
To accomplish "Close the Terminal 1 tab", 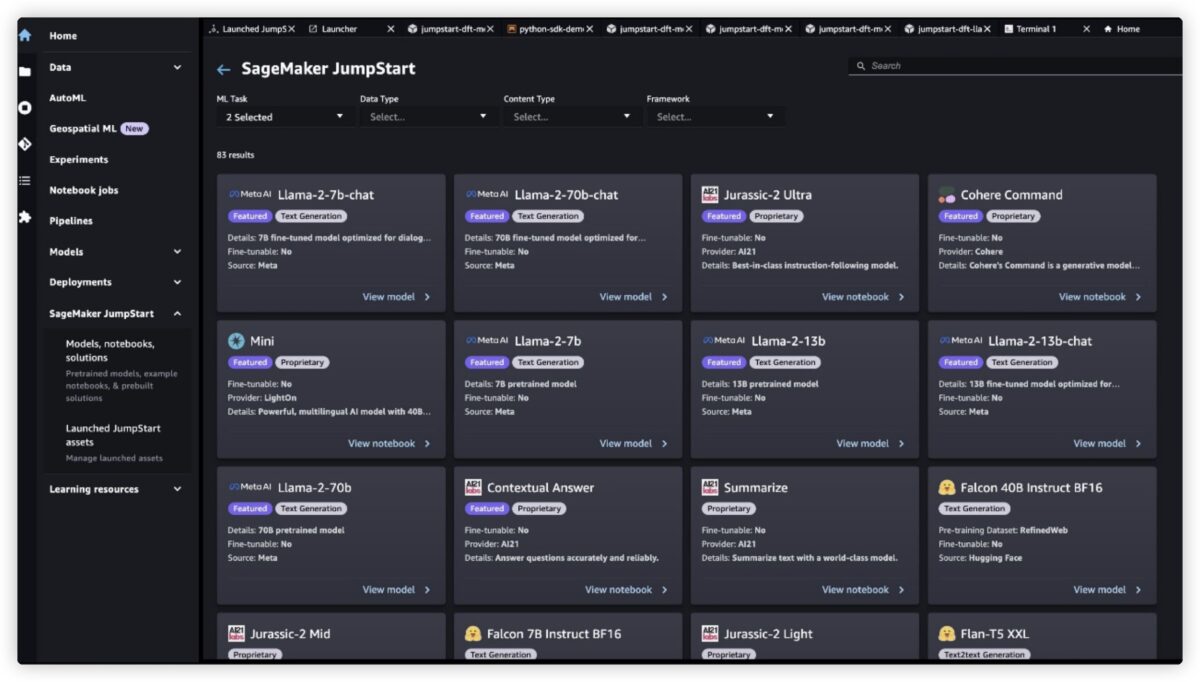I will tap(1087, 29).
